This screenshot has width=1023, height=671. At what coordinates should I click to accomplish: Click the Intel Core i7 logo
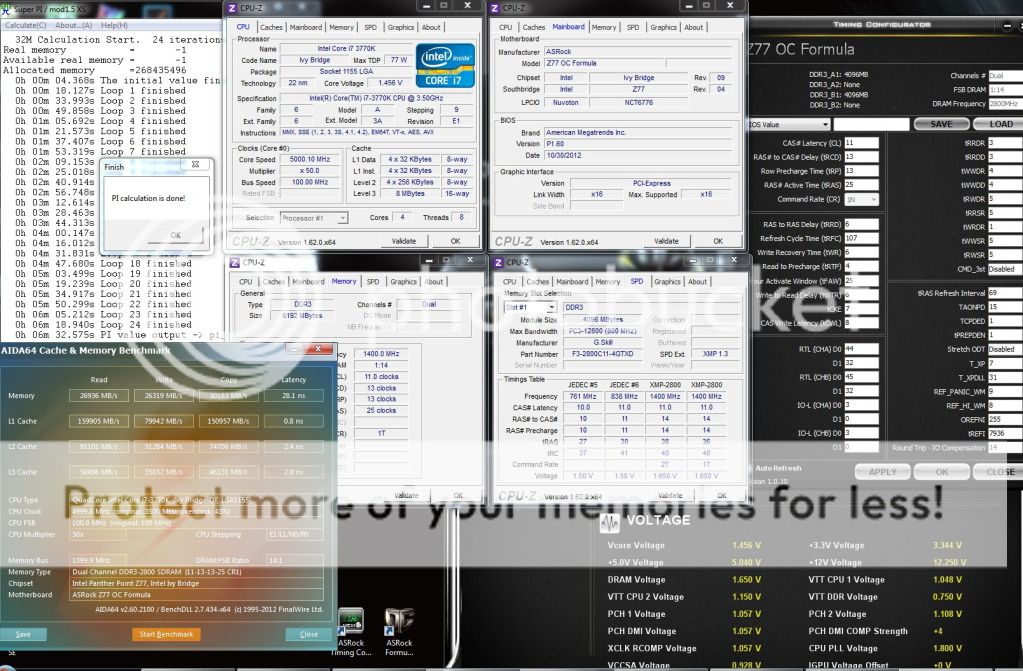pyautogui.click(x=444, y=65)
